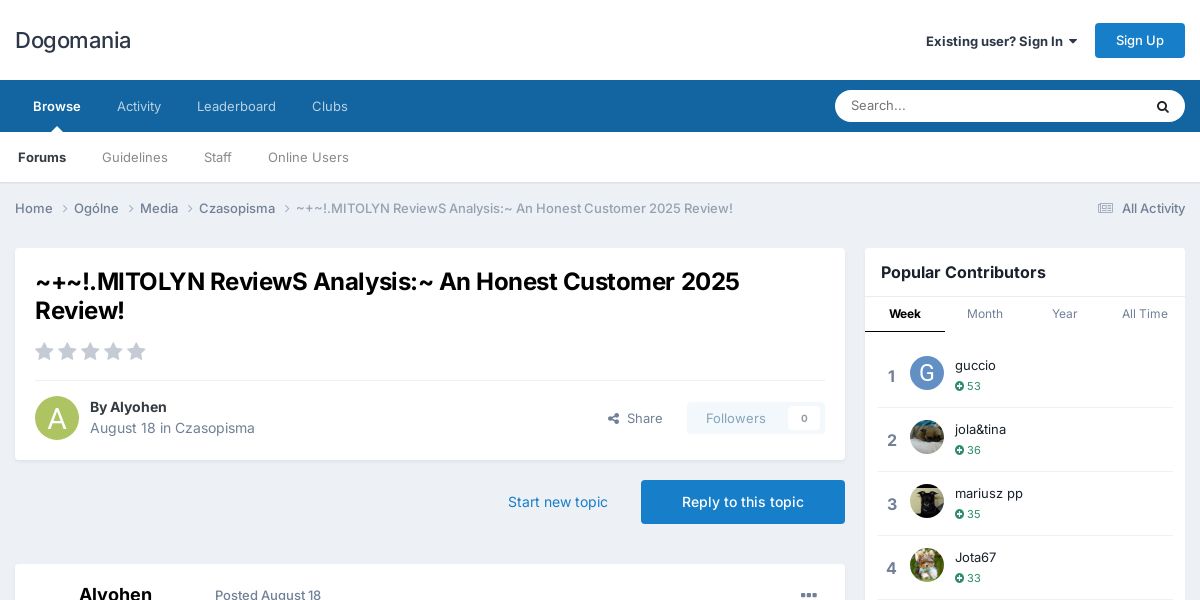Click the All Activity feed icon
This screenshot has height=600, width=1200.
tap(1105, 208)
